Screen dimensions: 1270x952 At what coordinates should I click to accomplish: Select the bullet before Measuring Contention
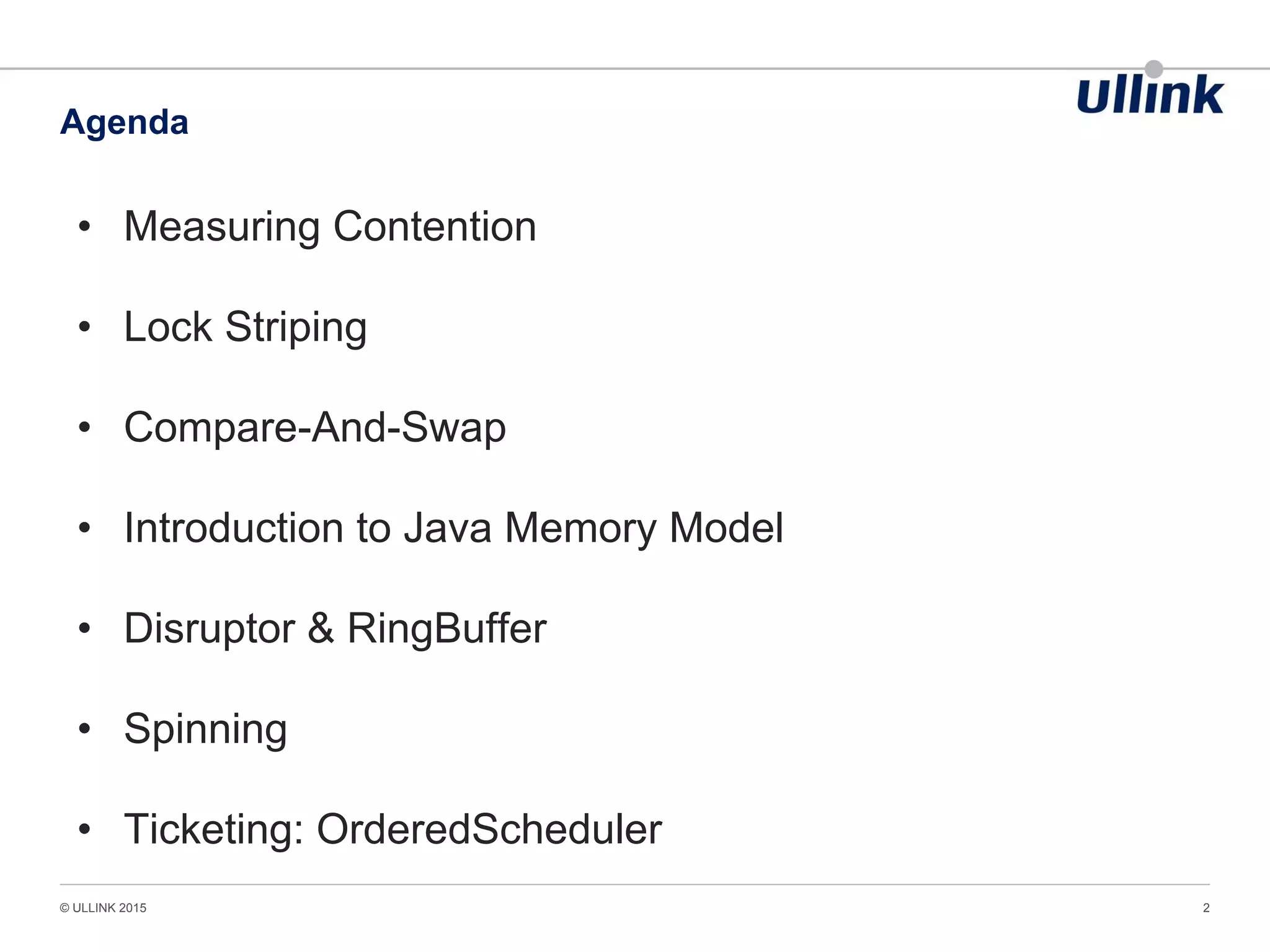[85, 227]
